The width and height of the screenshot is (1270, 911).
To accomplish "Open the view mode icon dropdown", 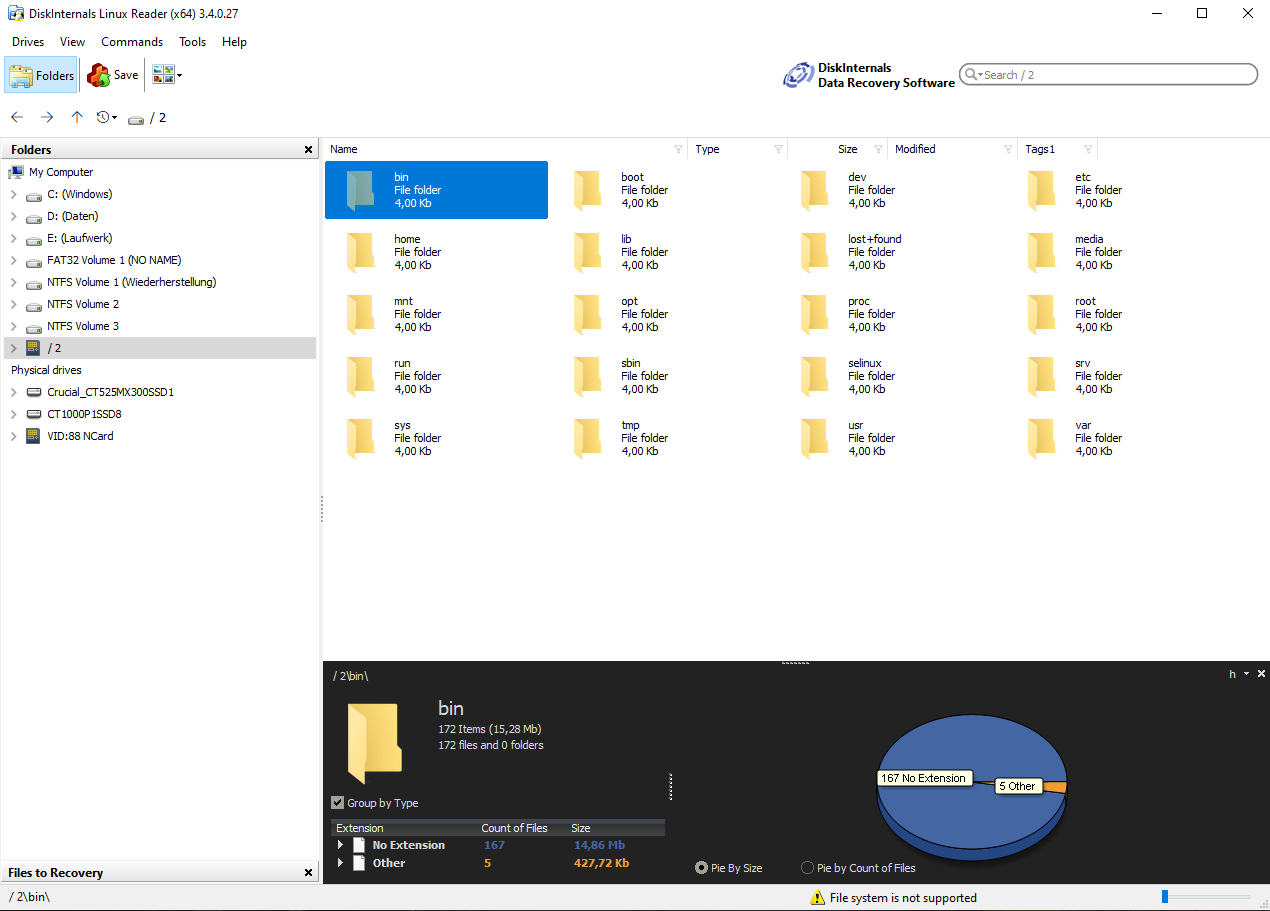I will 167,75.
